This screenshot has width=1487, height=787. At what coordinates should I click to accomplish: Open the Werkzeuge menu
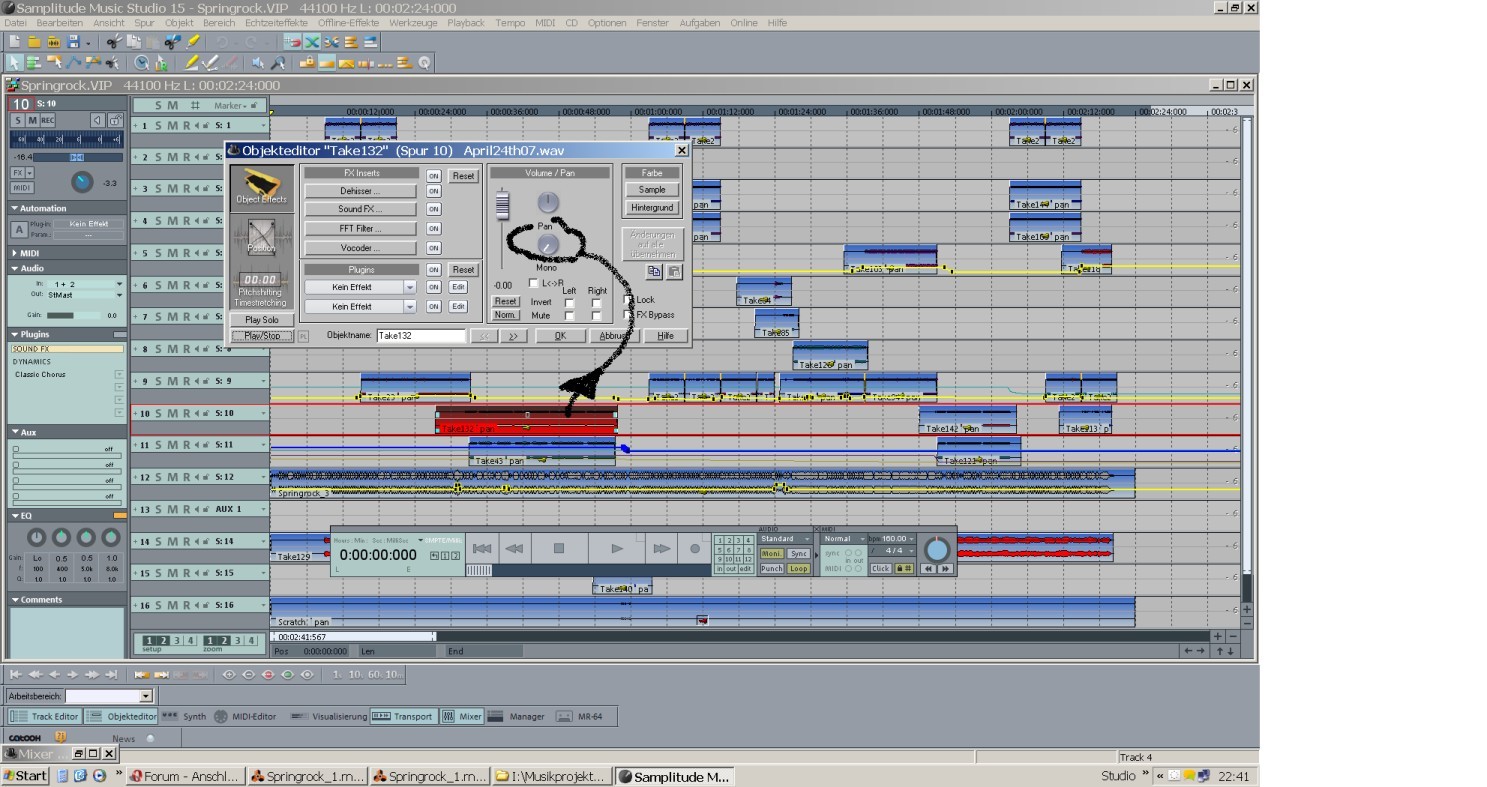coord(413,22)
